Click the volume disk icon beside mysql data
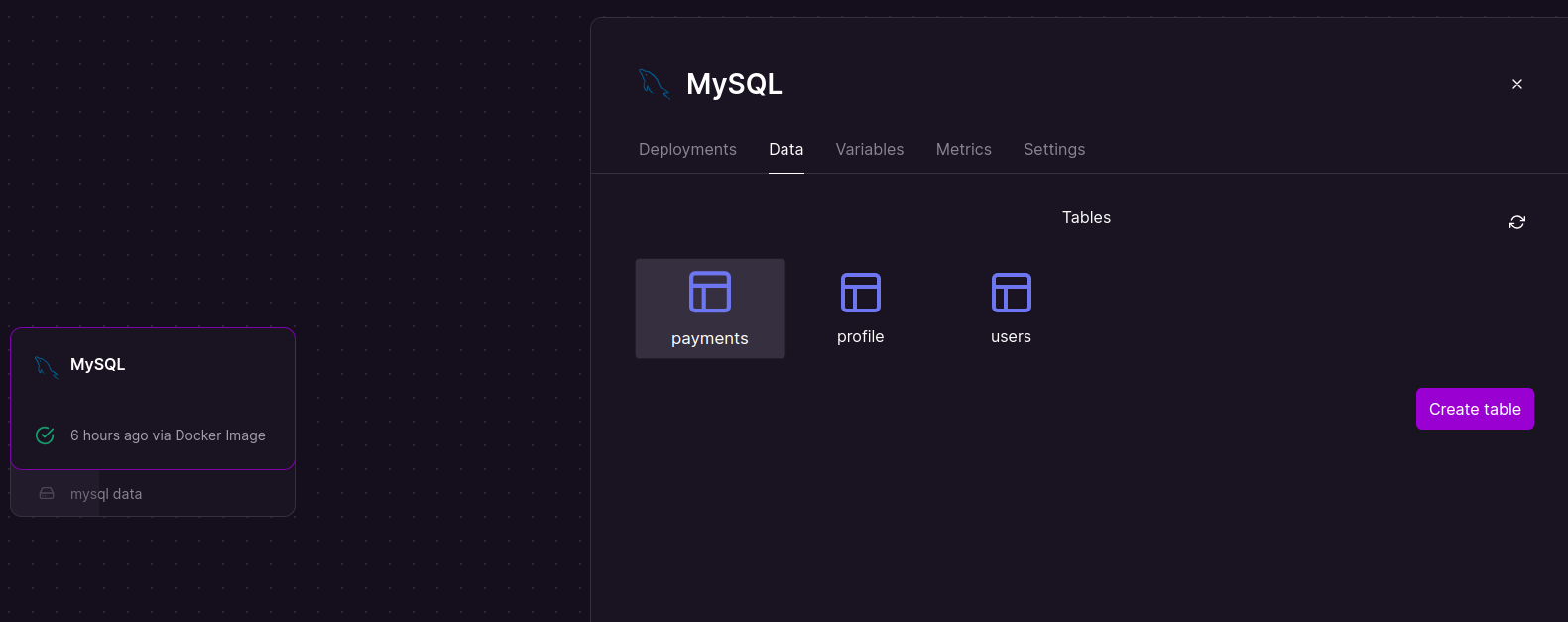 (x=47, y=493)
